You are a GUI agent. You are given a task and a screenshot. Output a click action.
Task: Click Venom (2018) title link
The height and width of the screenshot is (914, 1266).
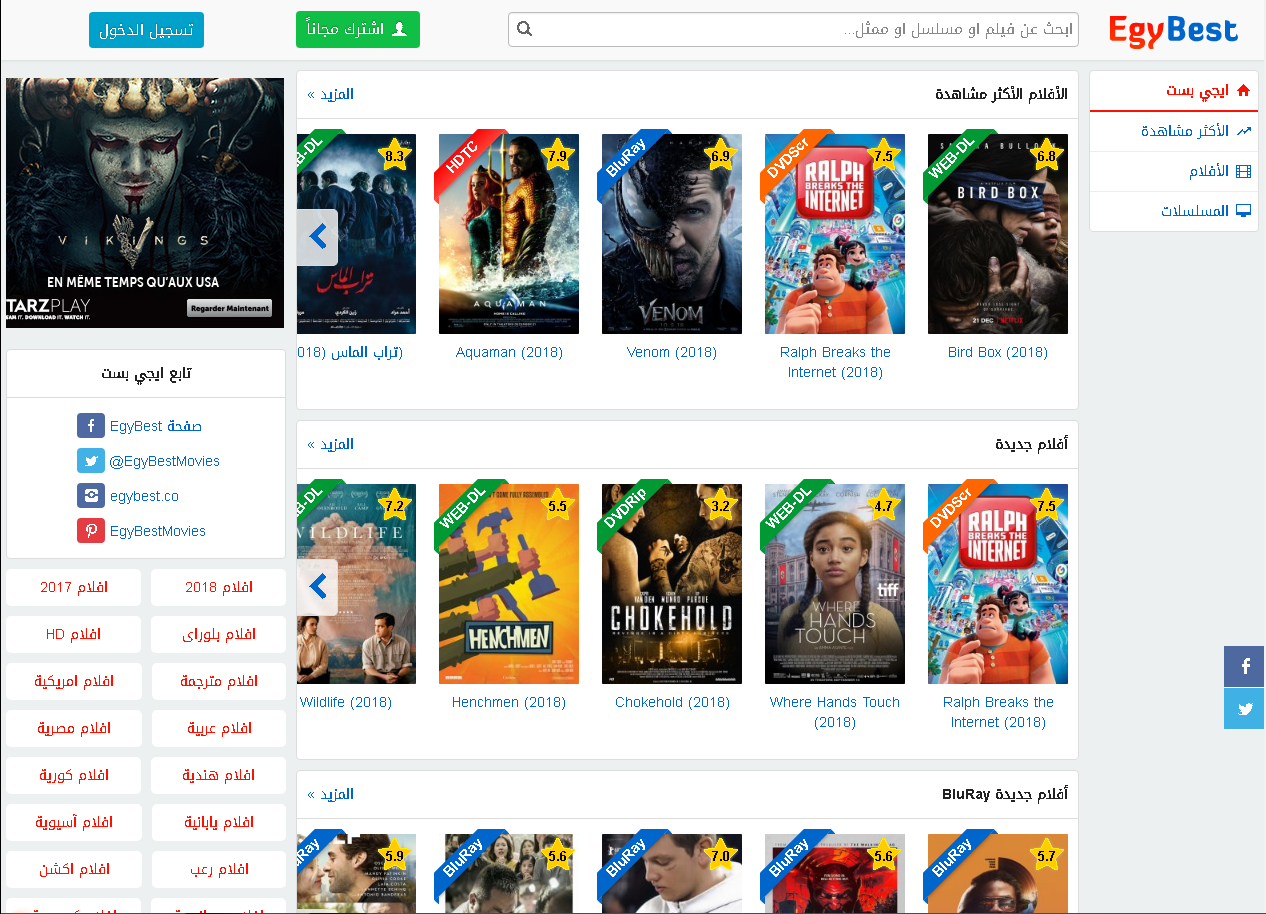[672, 352]
